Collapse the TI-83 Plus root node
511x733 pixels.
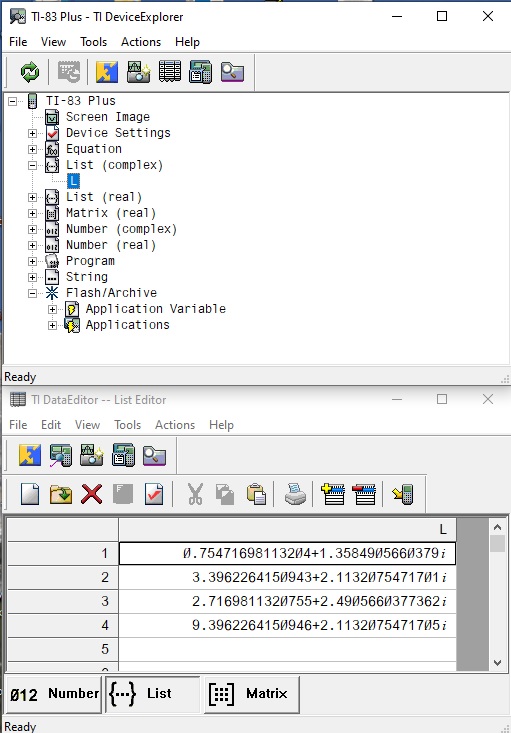pyautogui.click(x=13, y=101)
